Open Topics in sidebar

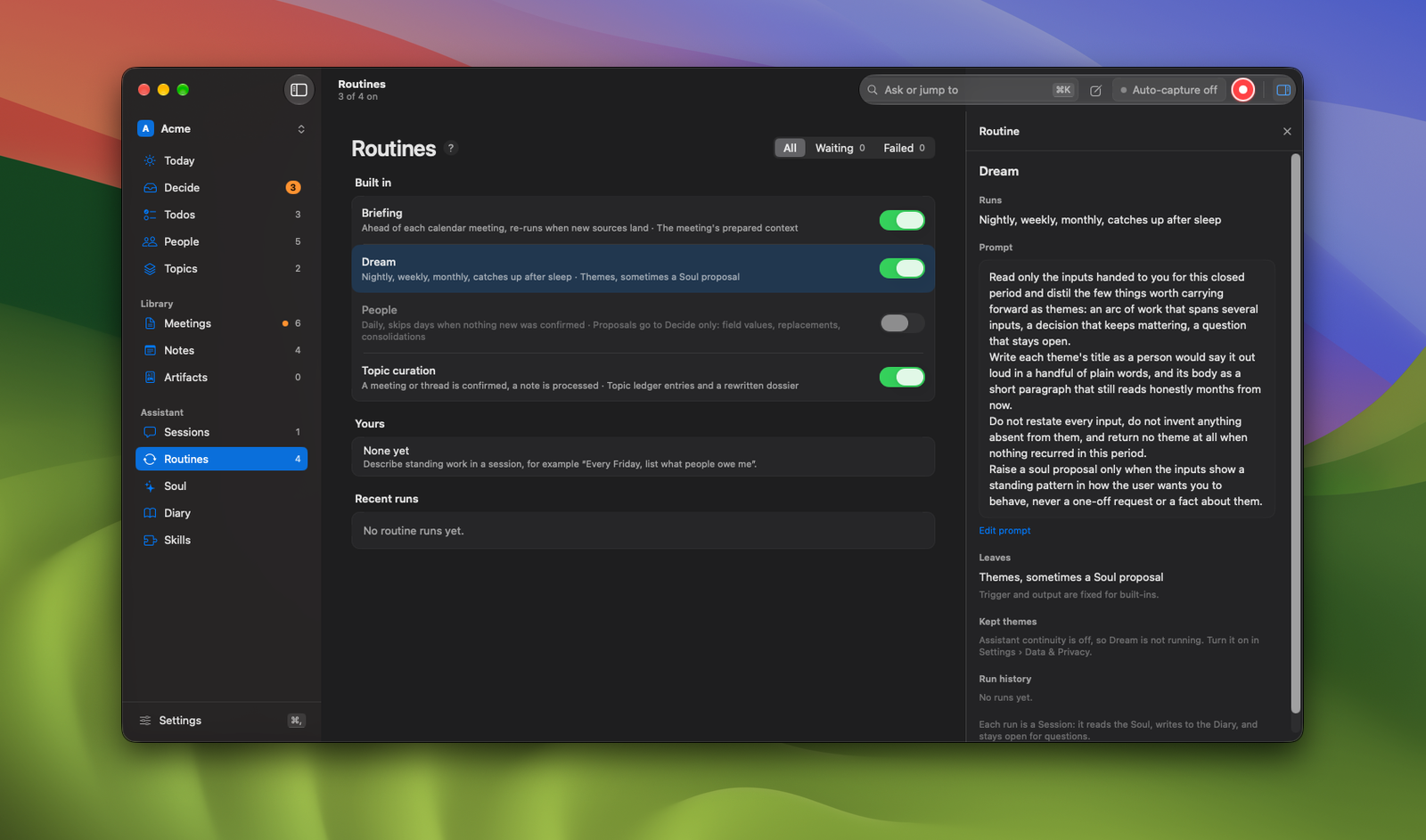221,268
